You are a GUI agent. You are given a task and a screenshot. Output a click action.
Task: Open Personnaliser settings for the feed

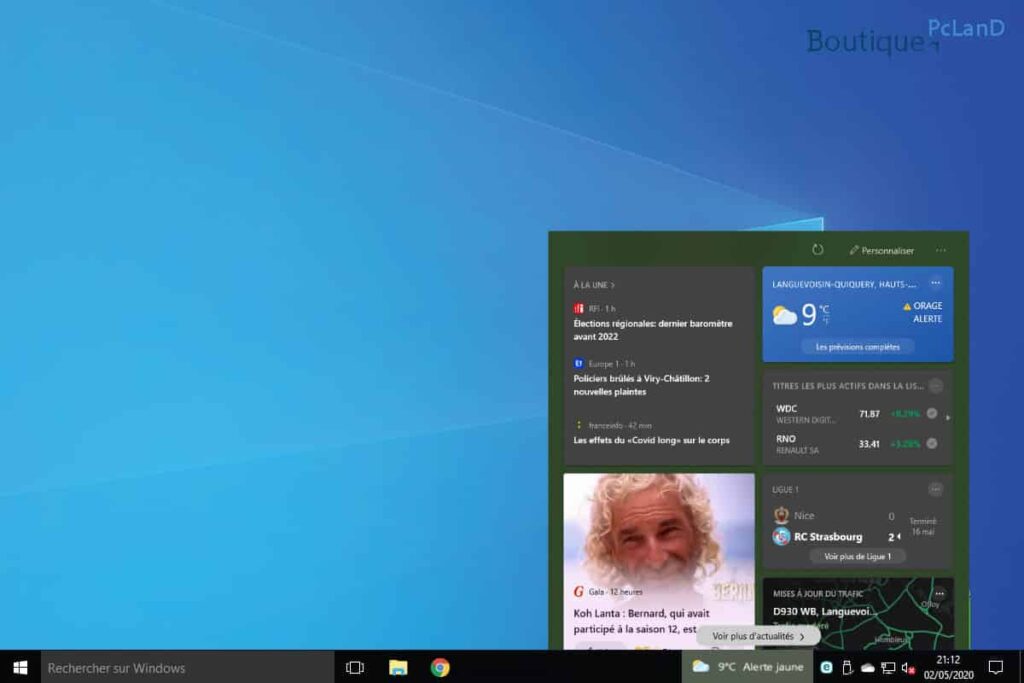click(881, 250)
